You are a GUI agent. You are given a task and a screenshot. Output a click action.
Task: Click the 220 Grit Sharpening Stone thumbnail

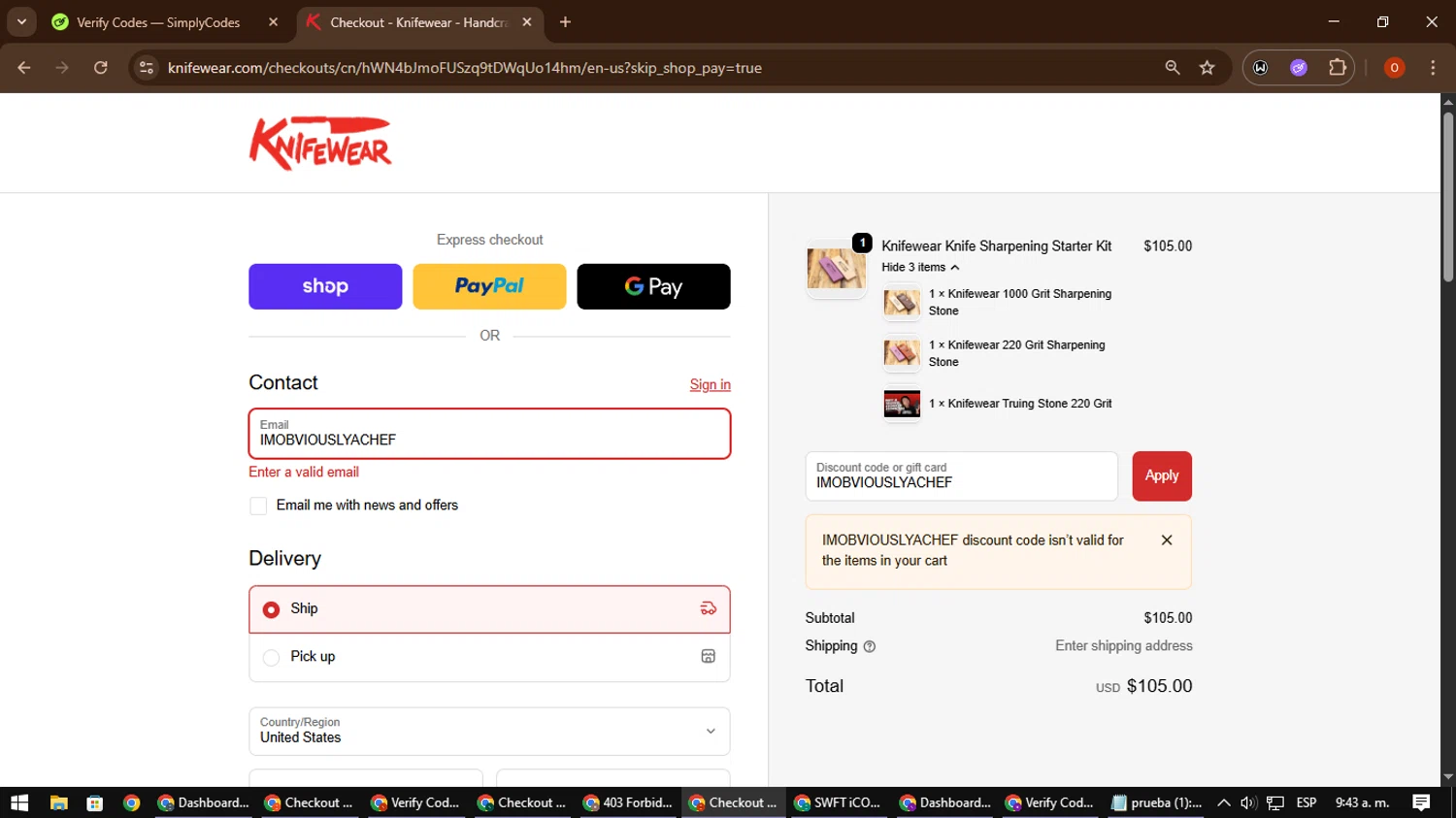(x=902, y=353)
